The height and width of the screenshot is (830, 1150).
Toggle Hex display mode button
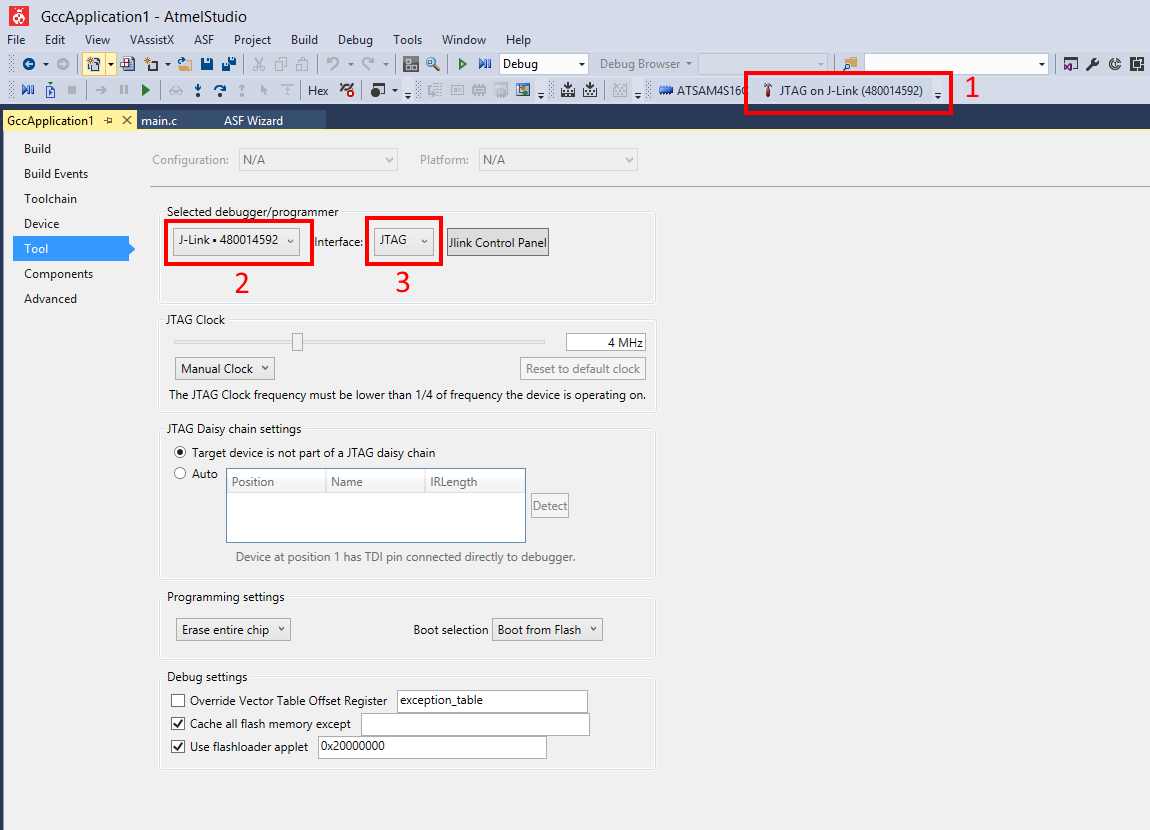pos(318,90)
